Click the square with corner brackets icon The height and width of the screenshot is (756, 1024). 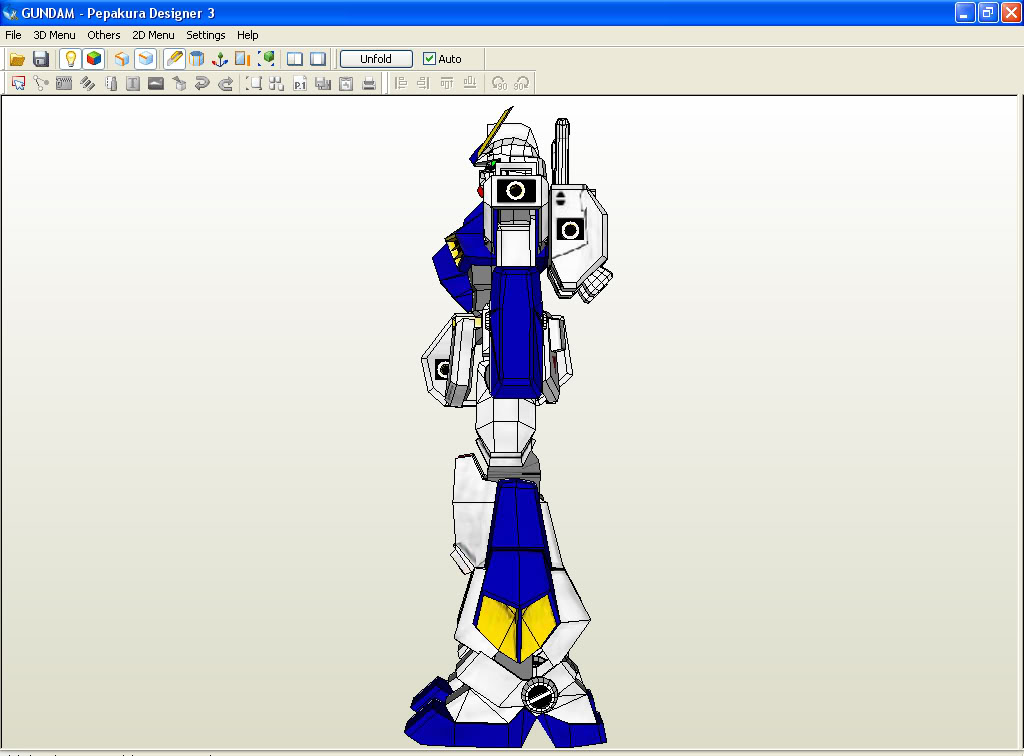click(x=254, y=84)
